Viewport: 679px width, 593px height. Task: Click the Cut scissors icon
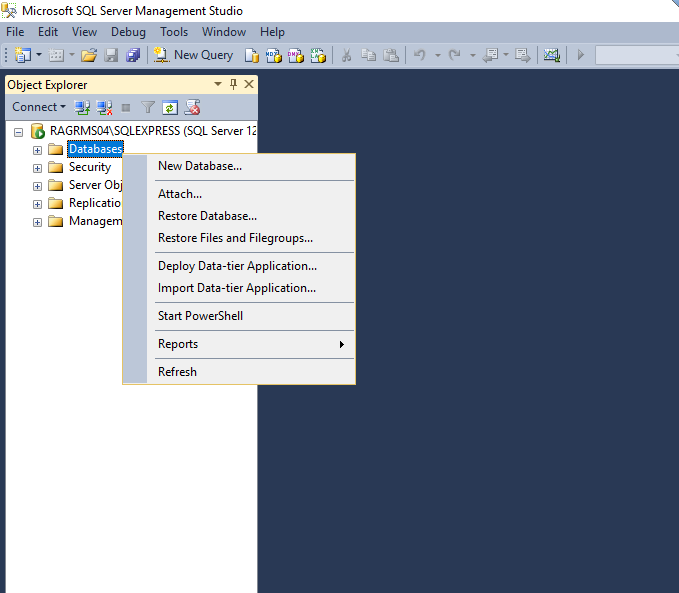(346, 55)
